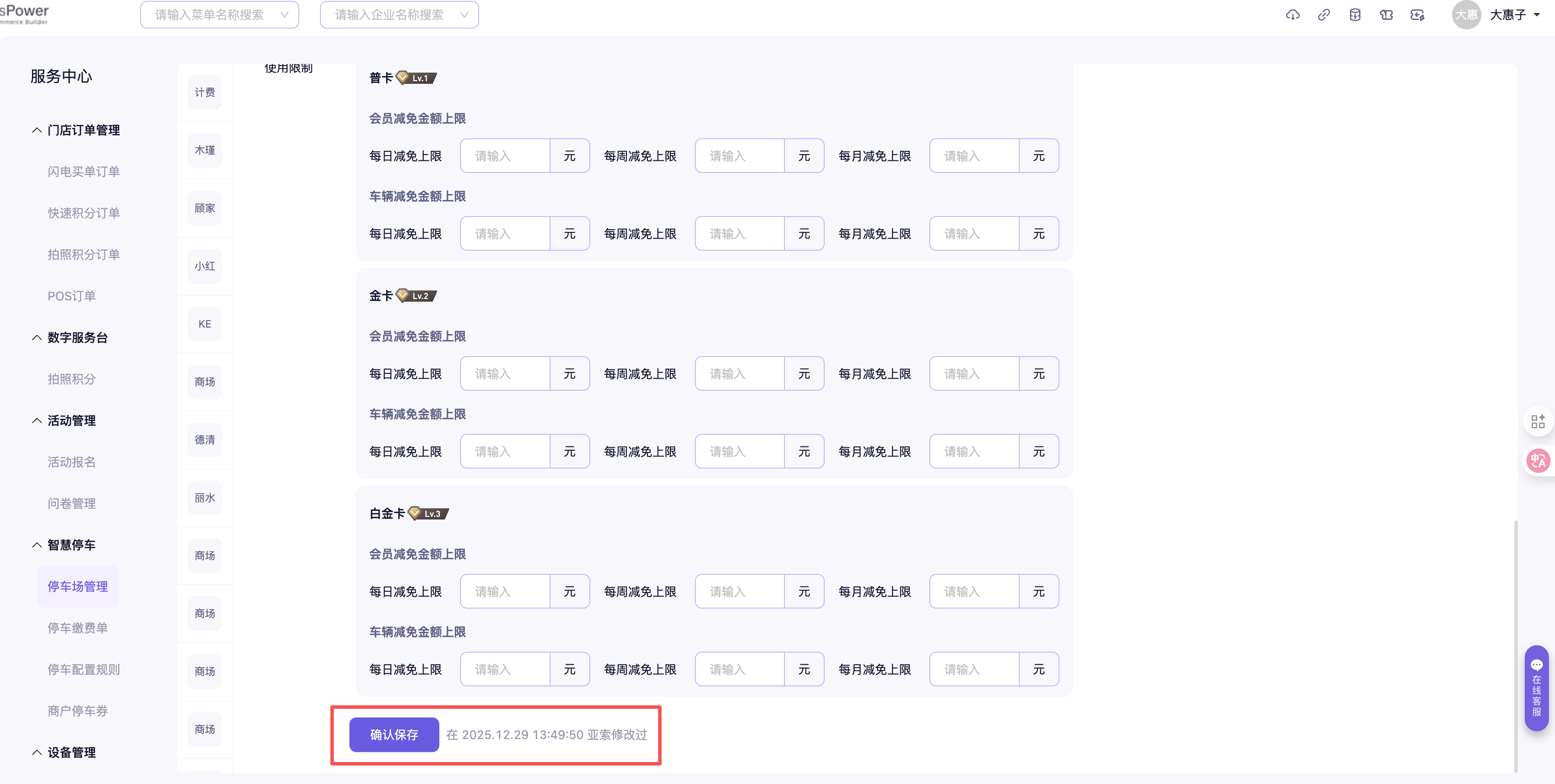Click the cloud download icon in header
1555x784 pixels.
[1293, 15]
